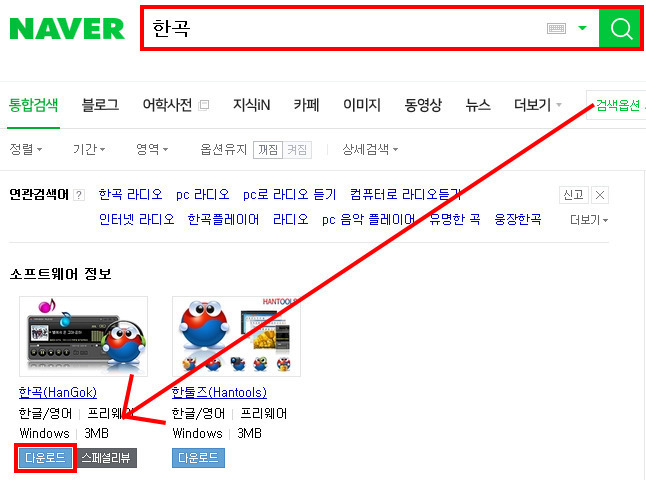Image resolution: width=646 pixels, height=480 pixels.
Task: Switch to the 블로그 tab
Action: 100,105
